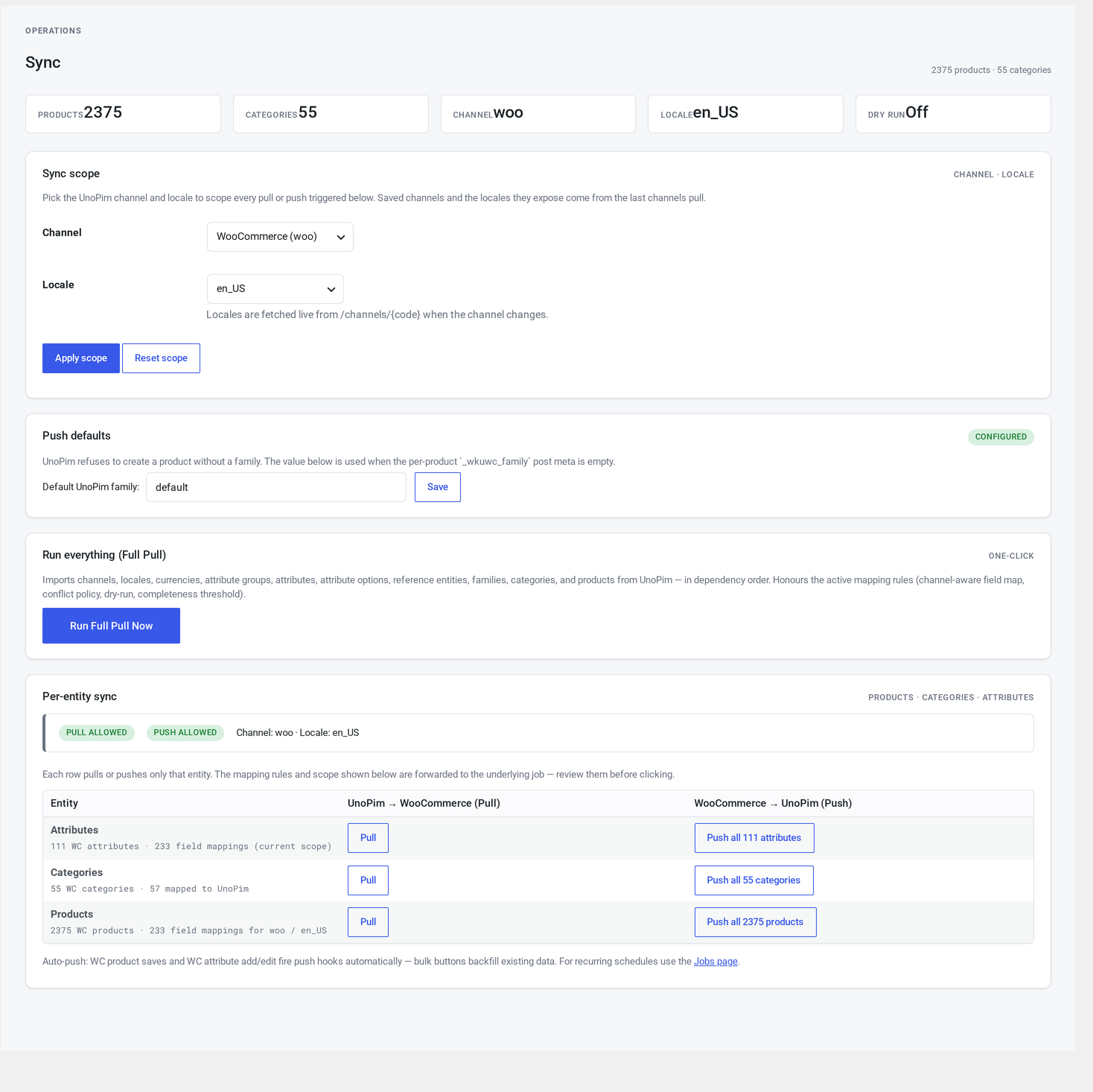
Task: Focus the Default UnoPim family input
Action: coord(276,487)
